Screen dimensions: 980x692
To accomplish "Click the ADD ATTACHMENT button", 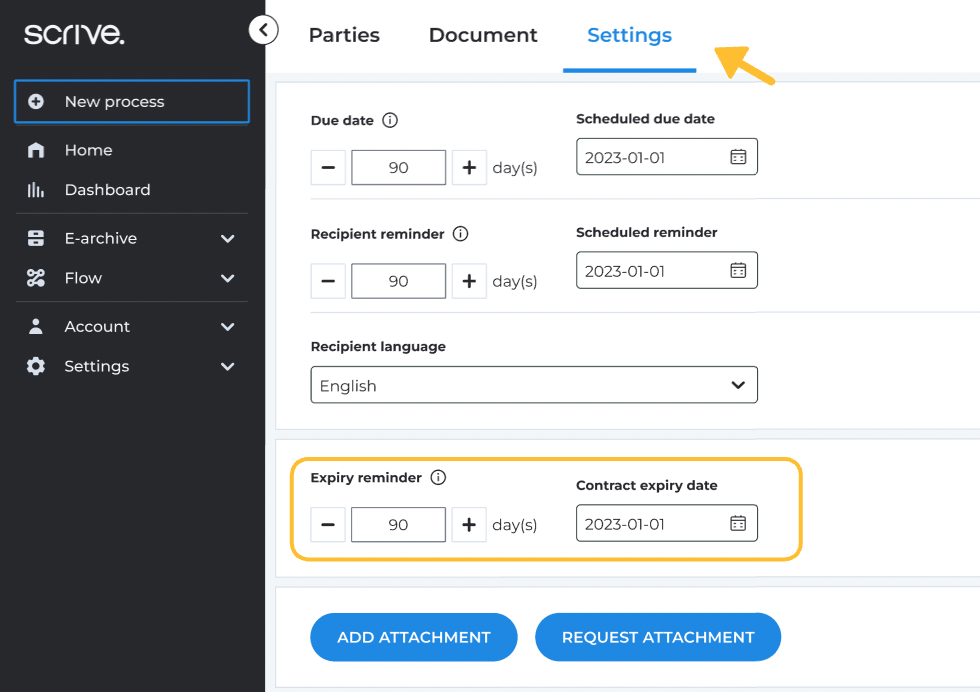I will click(414, 637).
